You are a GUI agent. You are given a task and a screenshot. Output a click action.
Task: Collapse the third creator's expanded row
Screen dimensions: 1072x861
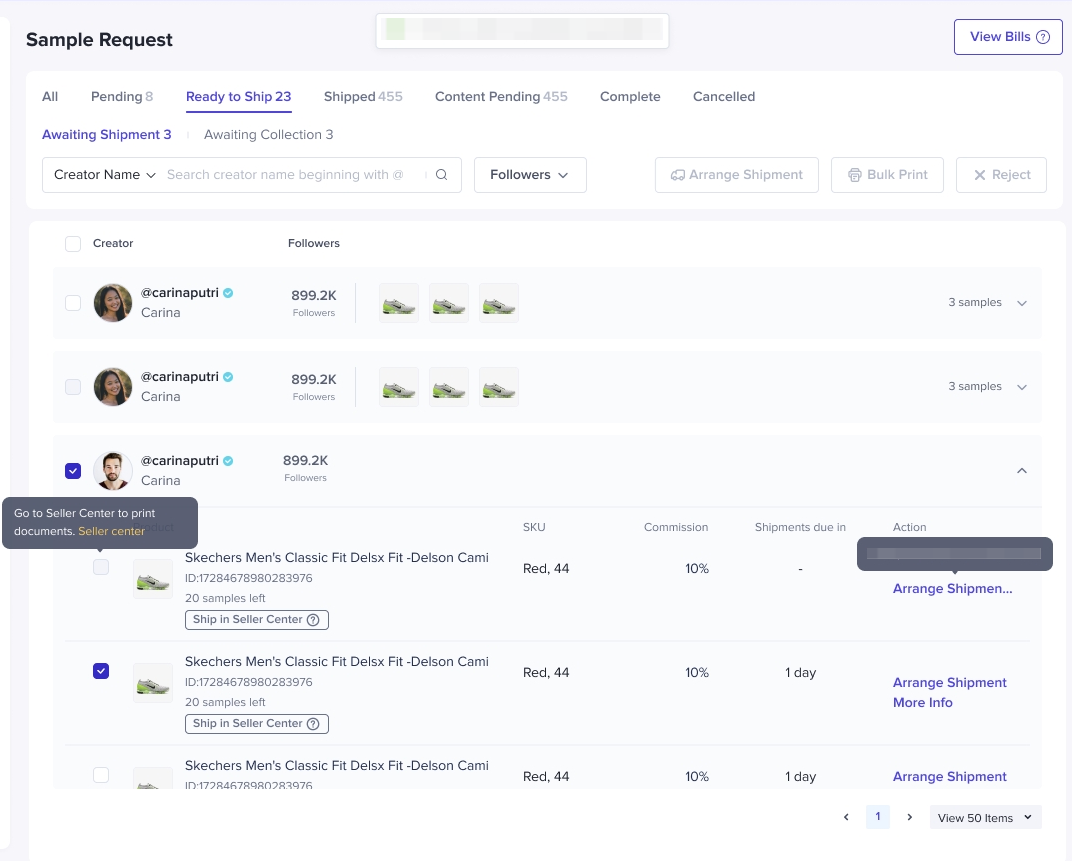1021,471
